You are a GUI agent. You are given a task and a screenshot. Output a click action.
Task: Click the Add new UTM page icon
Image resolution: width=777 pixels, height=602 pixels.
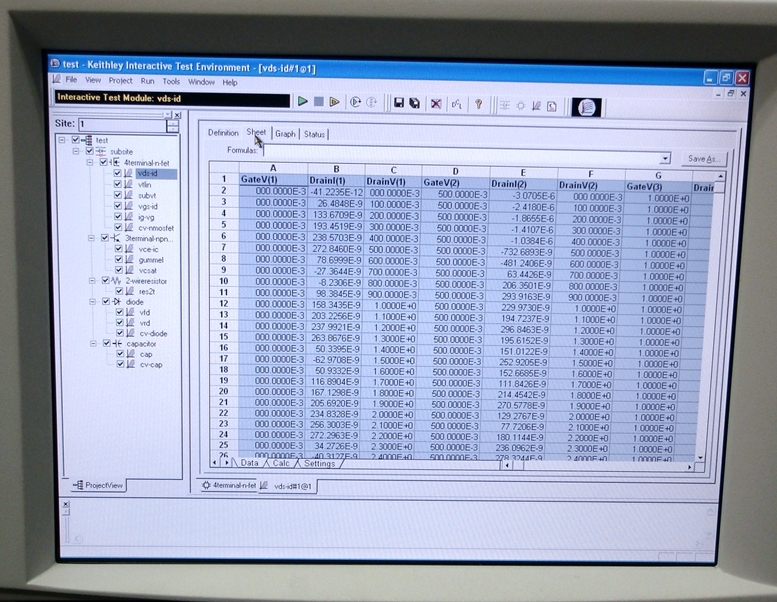click(552, 107)
